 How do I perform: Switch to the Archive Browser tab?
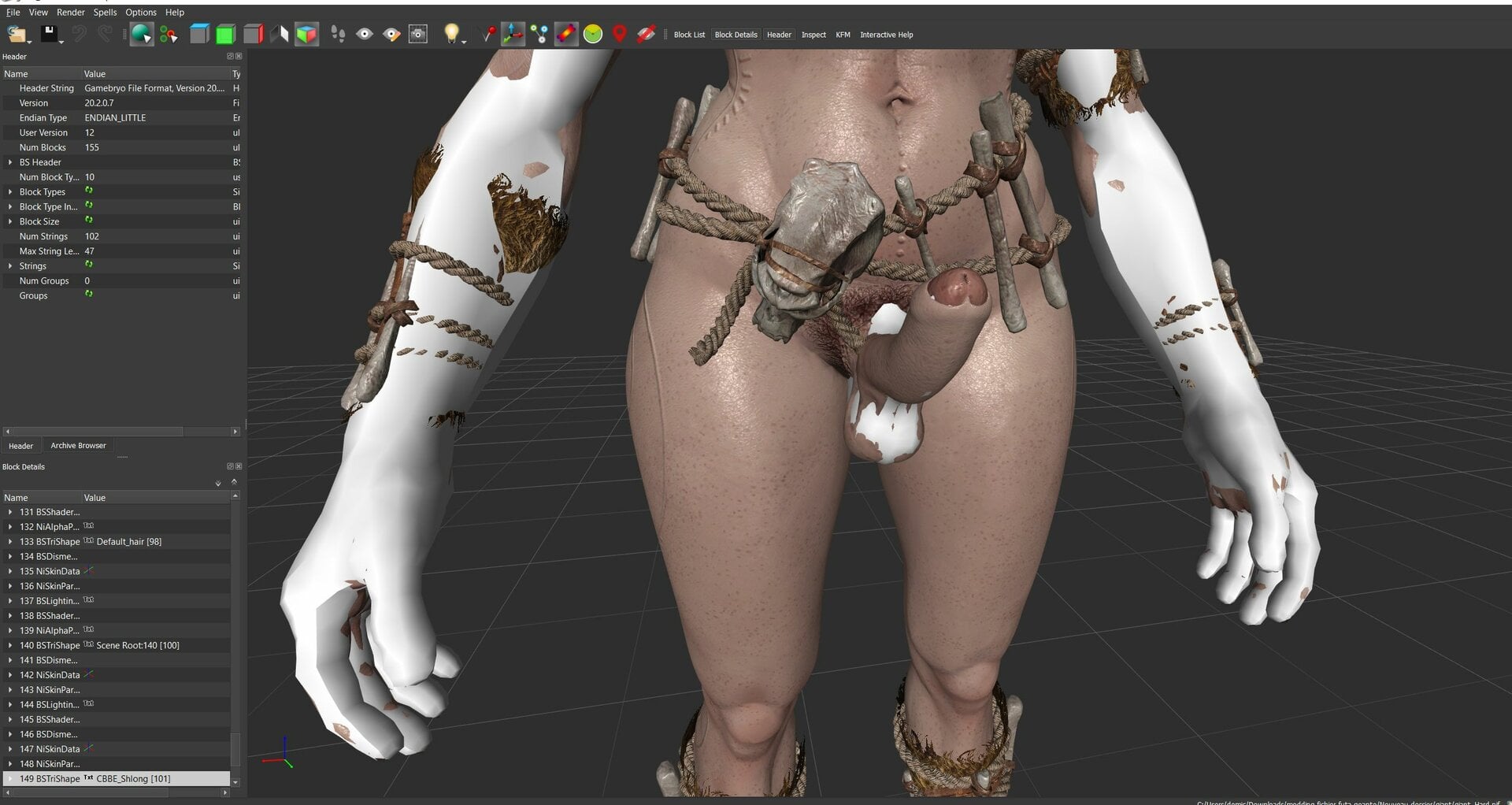(78, 446)
